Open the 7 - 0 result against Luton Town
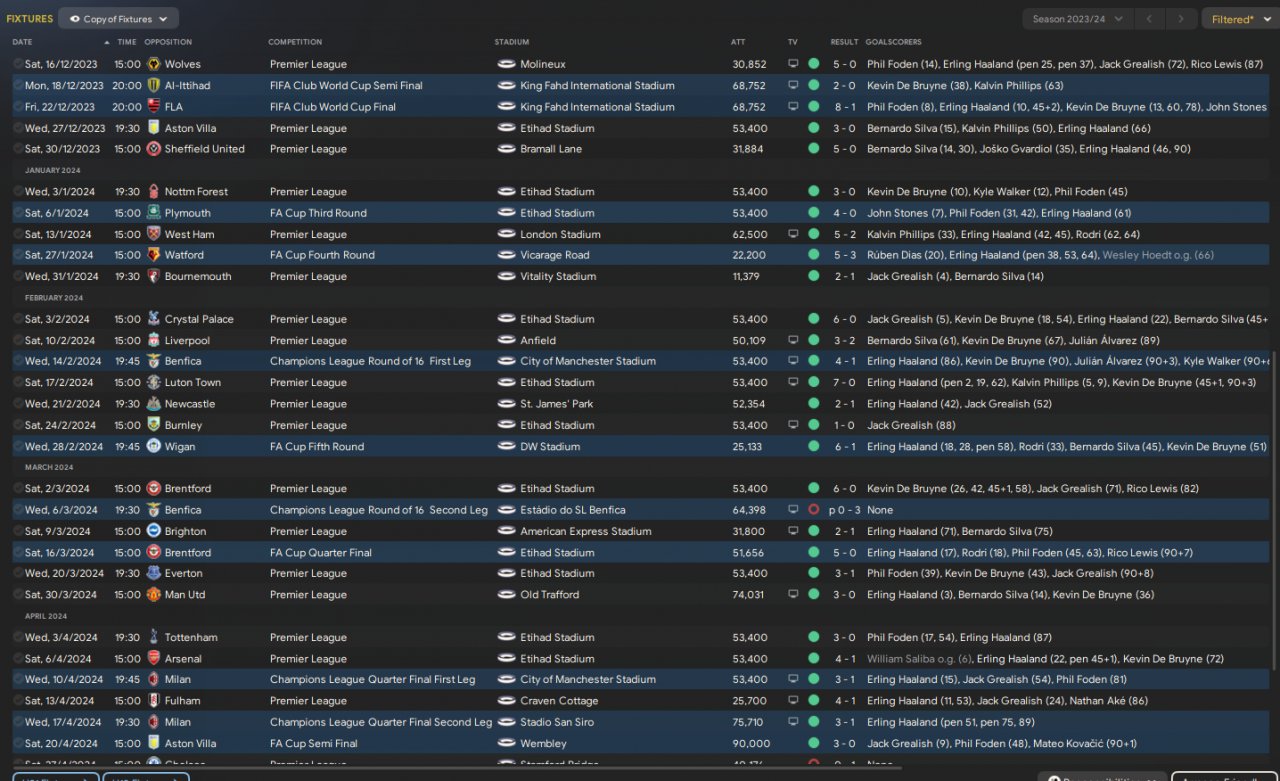This screenshot has height=781, width=1280. [844, 383]
